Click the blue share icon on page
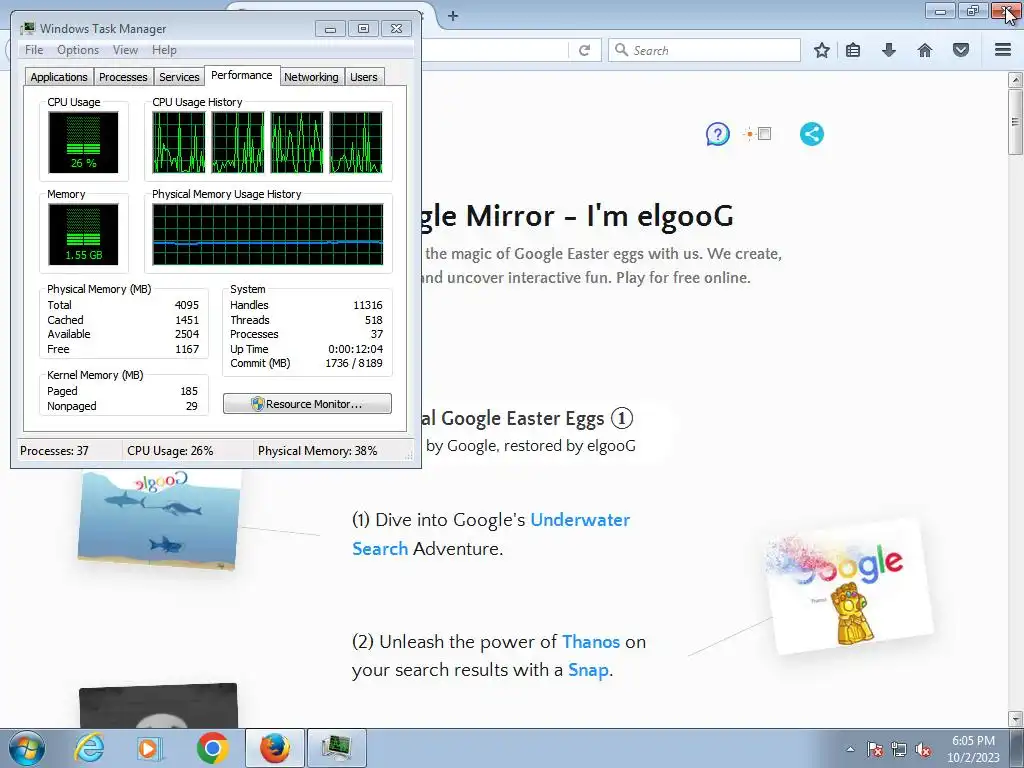 point(812,134)
